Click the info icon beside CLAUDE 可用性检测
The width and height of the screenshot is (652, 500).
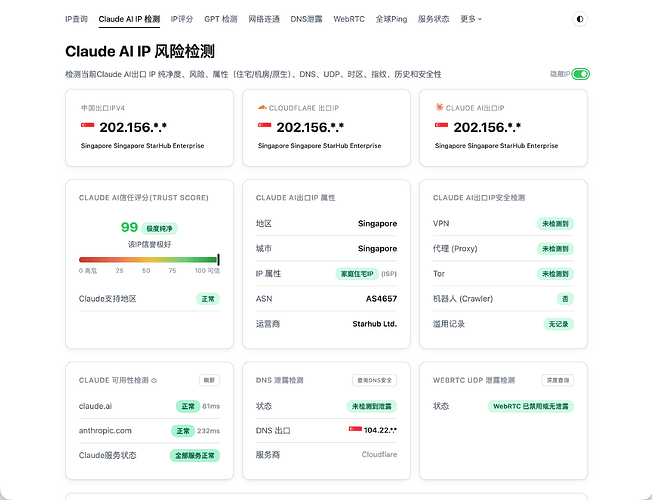click(x=154, y=381)
